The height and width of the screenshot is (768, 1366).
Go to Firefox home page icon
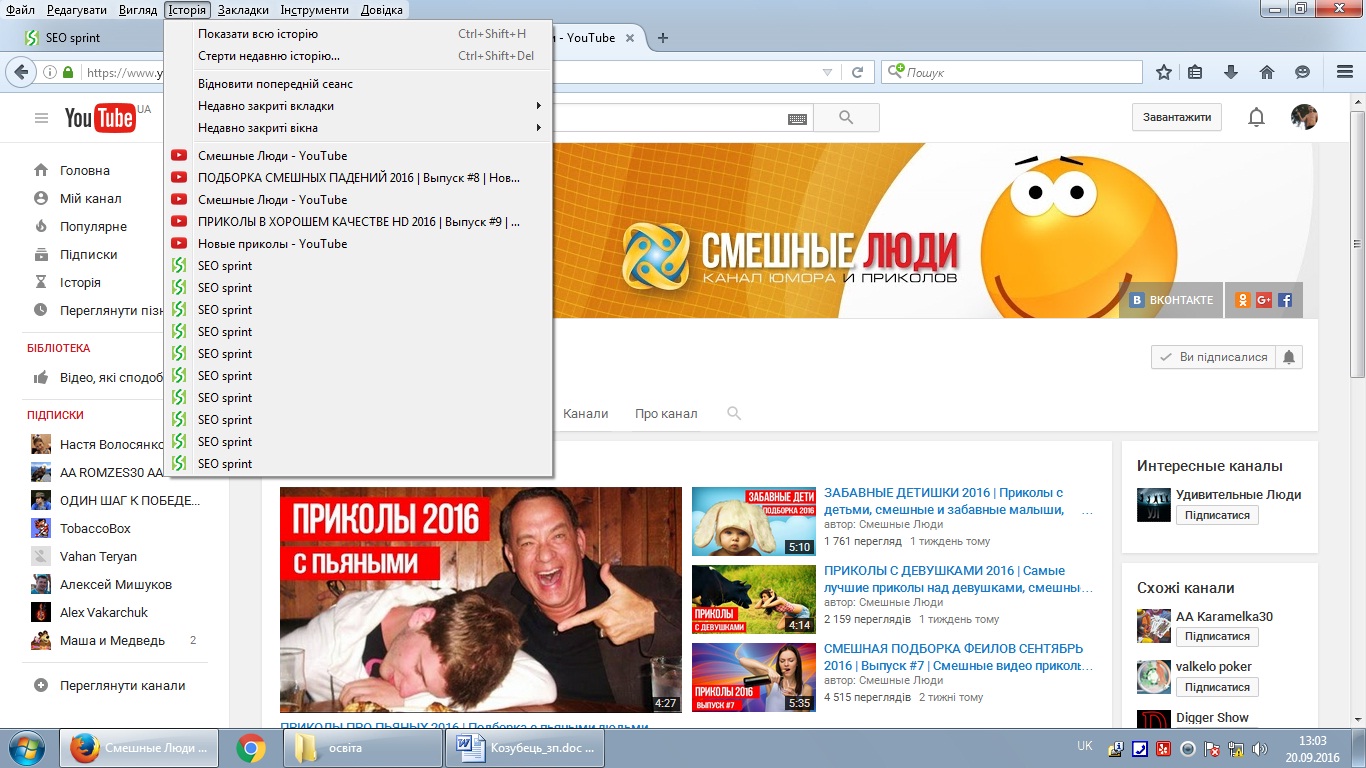1267,72
